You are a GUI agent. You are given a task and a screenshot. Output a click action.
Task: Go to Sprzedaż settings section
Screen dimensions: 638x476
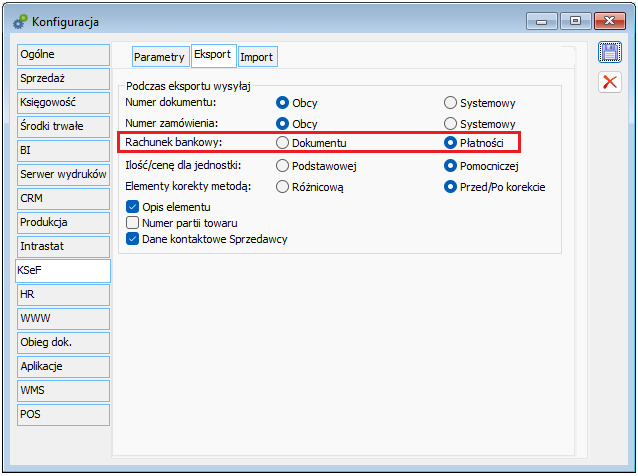tap(62, 78)
